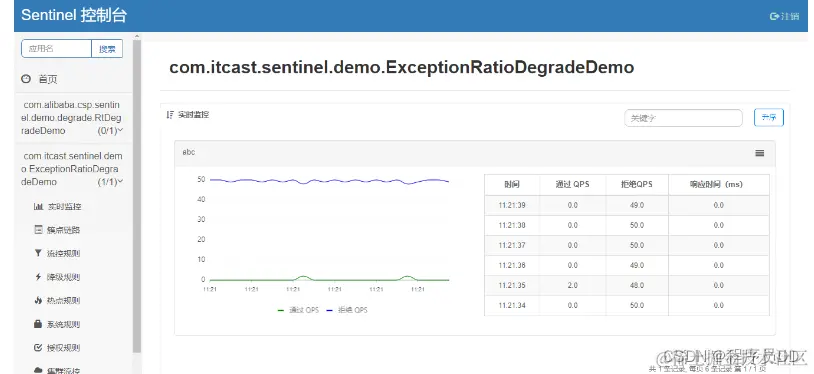Image resolution: width=814 pixels, height=374 pixels.
Task: Click the 2.0 passed QPS value
Action: (573, 285)
